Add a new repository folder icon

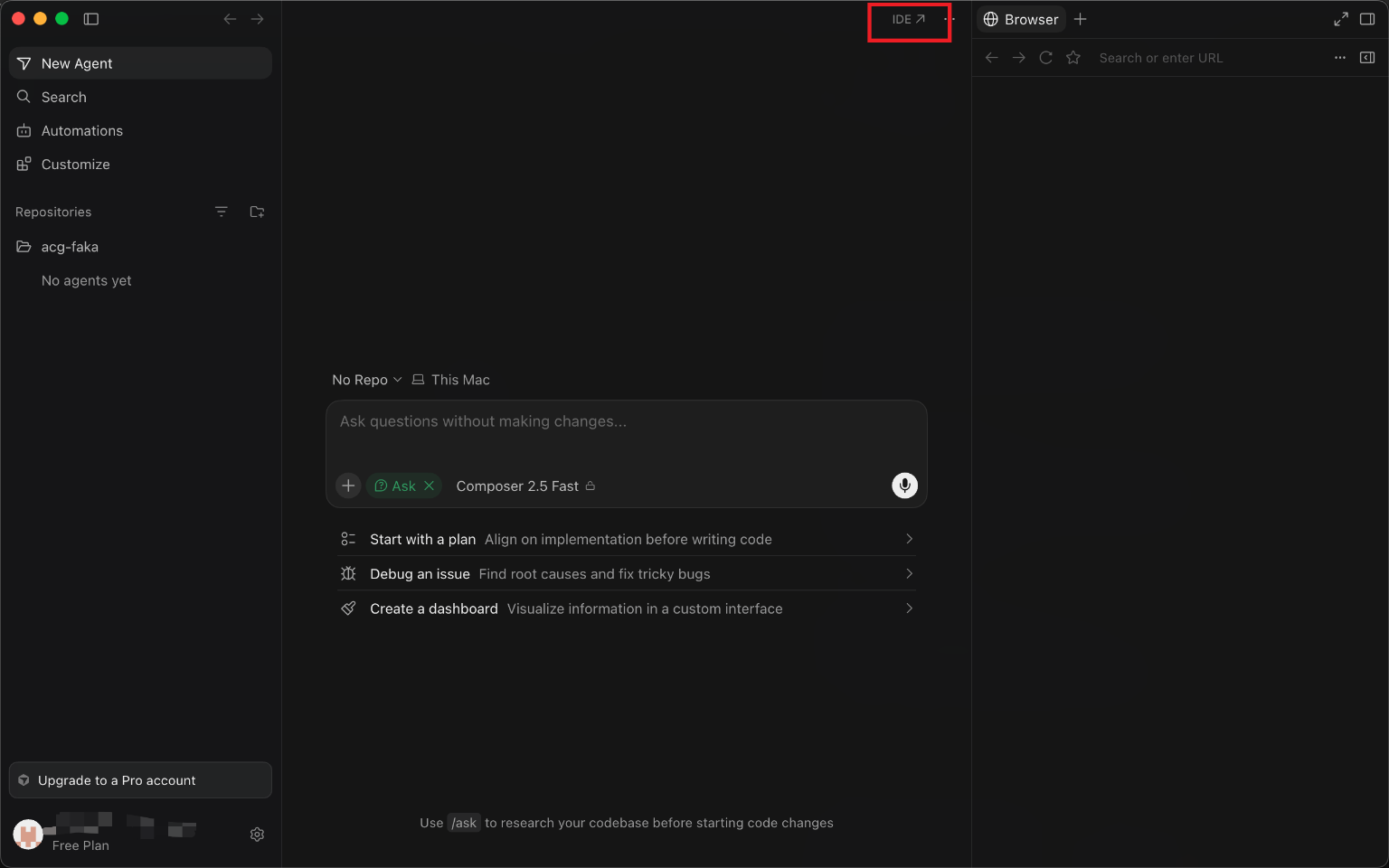pyautogui.click(x=257, y=212)
